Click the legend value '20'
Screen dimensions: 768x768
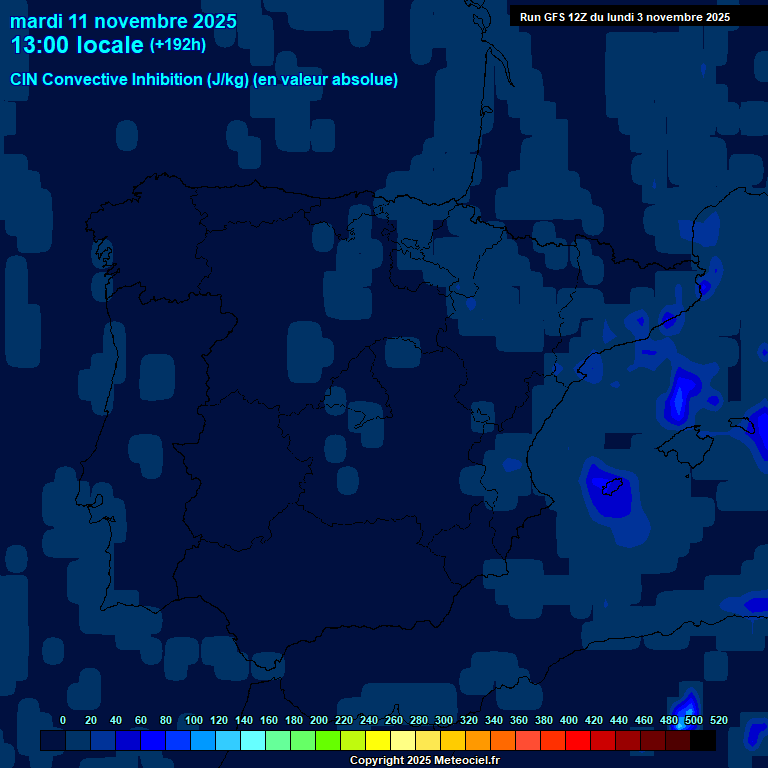pos(91,720)
